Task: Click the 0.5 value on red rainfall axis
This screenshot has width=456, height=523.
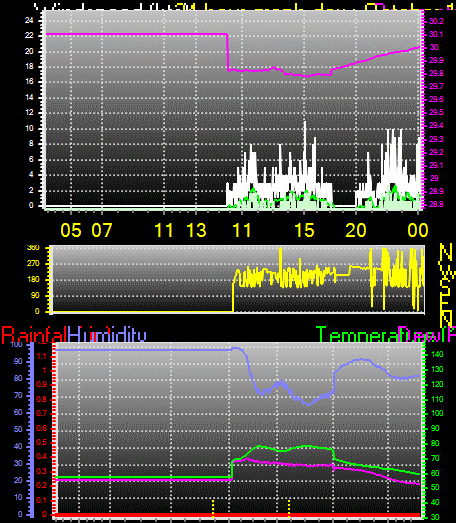Action: coord(42,443)
